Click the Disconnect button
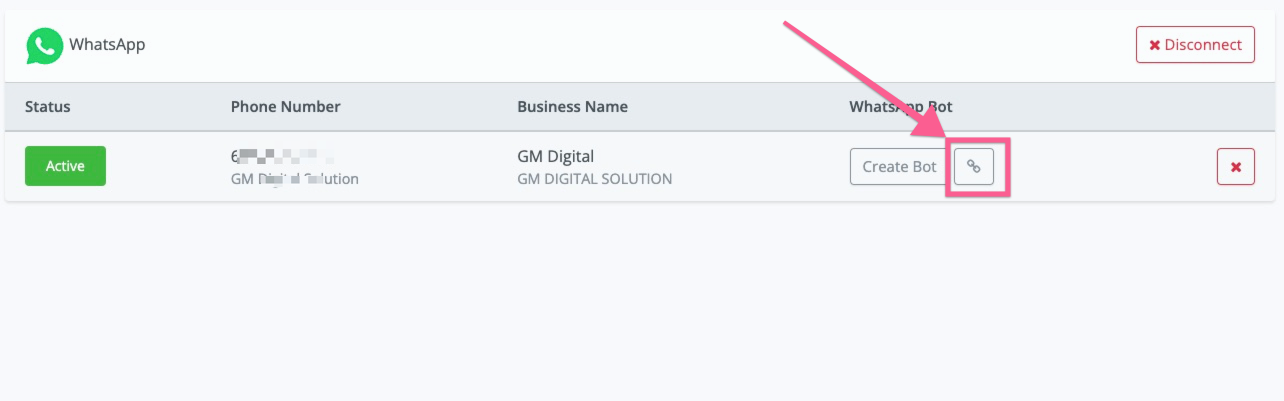 [1195, 45]
